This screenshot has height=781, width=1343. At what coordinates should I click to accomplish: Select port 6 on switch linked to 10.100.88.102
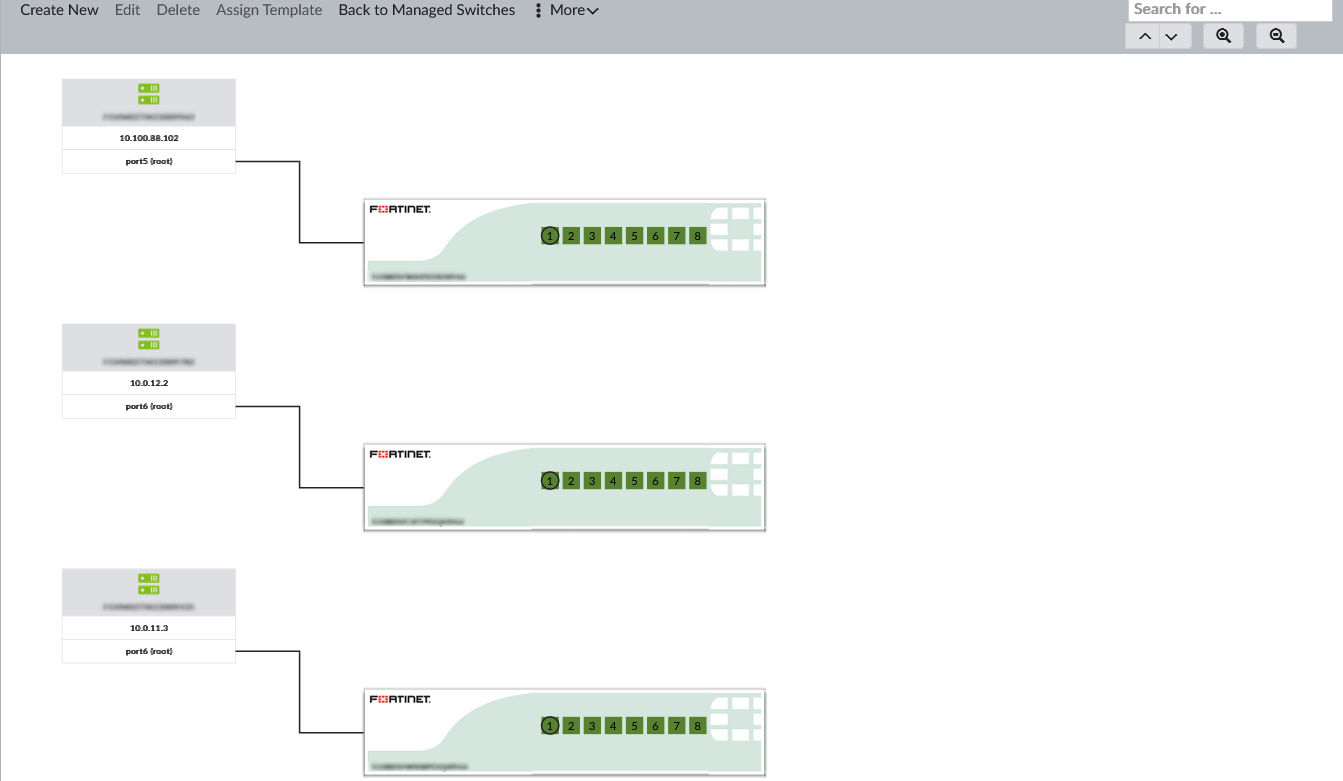655,236
